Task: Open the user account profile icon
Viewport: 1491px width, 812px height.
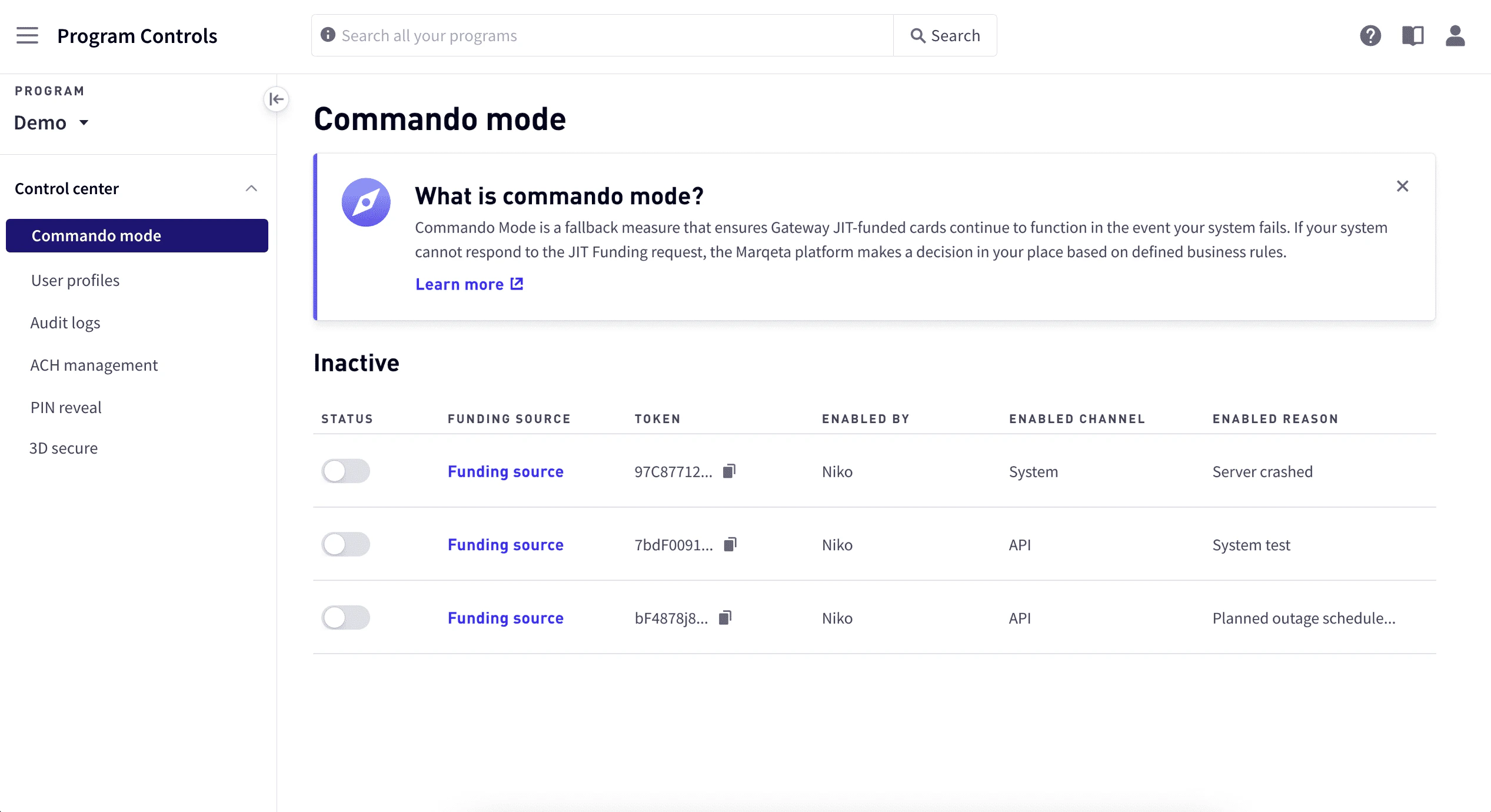Action: 1455,35
